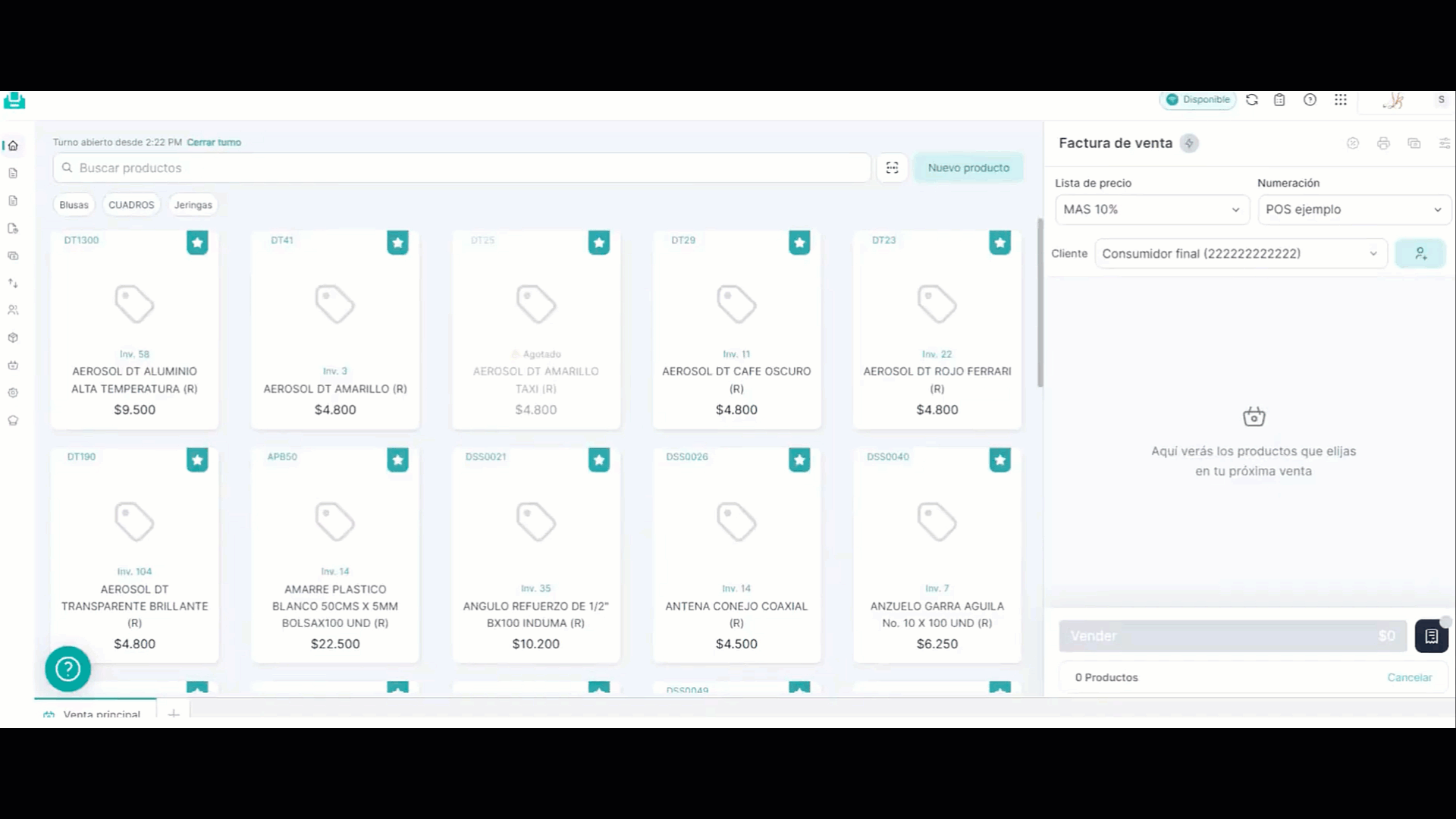The width and height of the screenshot is (1456, 819).
Task: Toggle the Disponible status pill
Action: point(1197,99)
